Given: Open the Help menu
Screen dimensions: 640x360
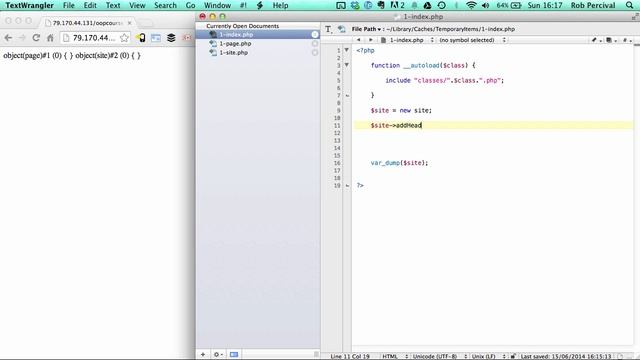Looking at the screenshot, I should (x=280, y=5).
